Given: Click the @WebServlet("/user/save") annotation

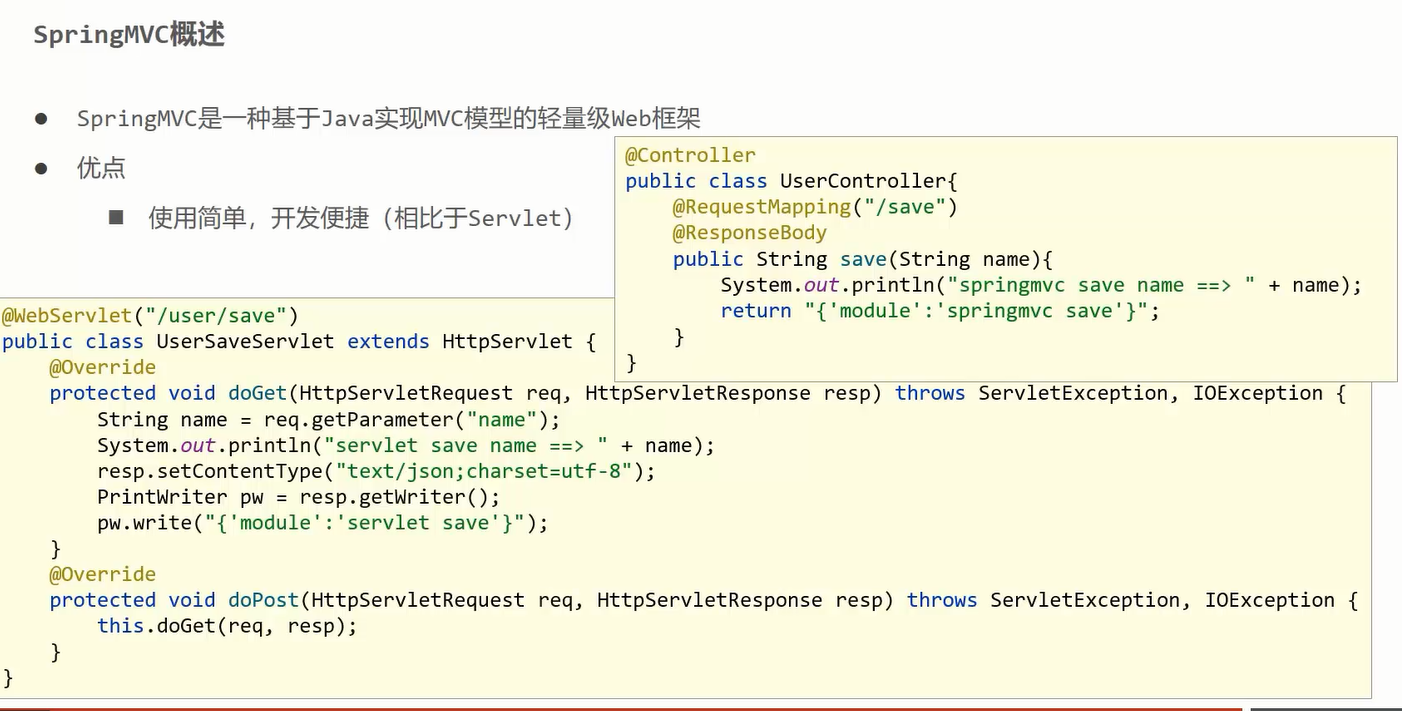Looking at the screenshot, I should click(150, 315).
